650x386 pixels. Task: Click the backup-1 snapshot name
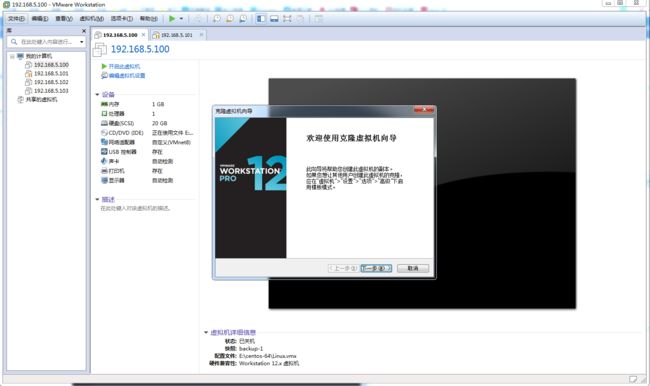(251, 349)
